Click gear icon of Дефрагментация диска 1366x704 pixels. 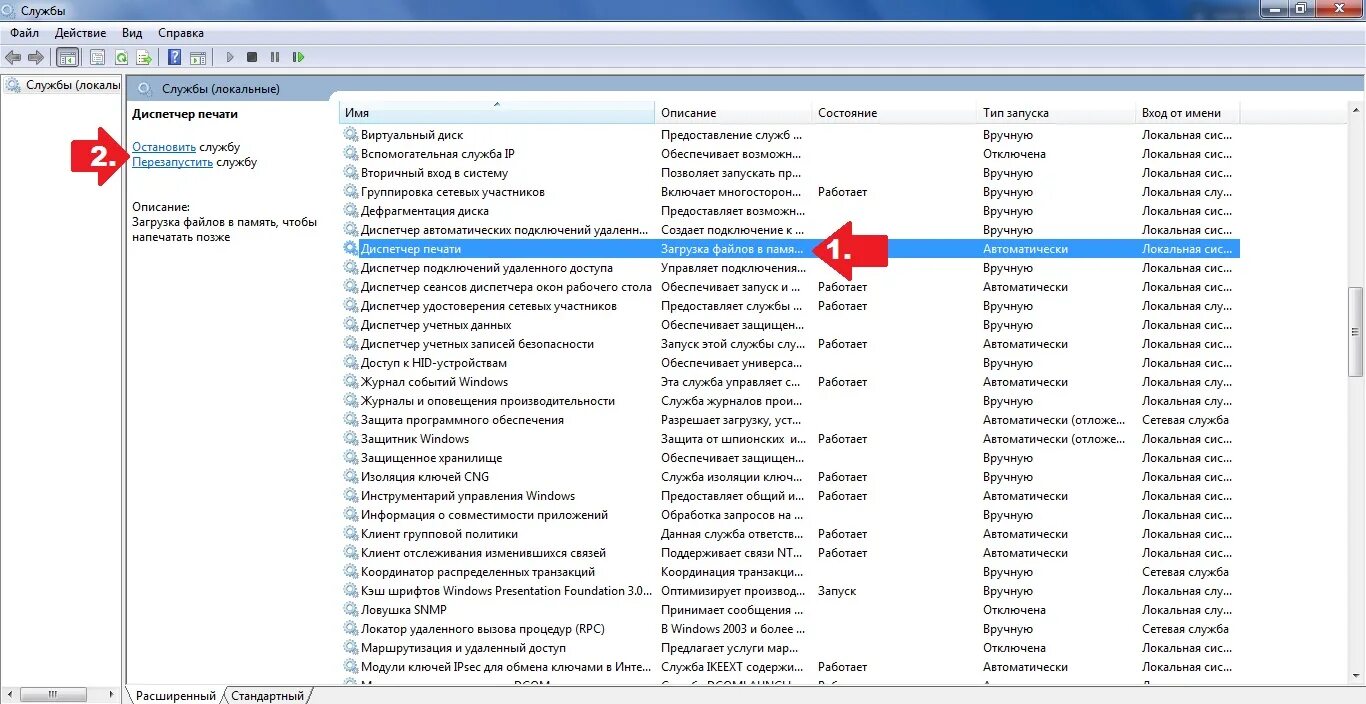[x=350, y=211]
